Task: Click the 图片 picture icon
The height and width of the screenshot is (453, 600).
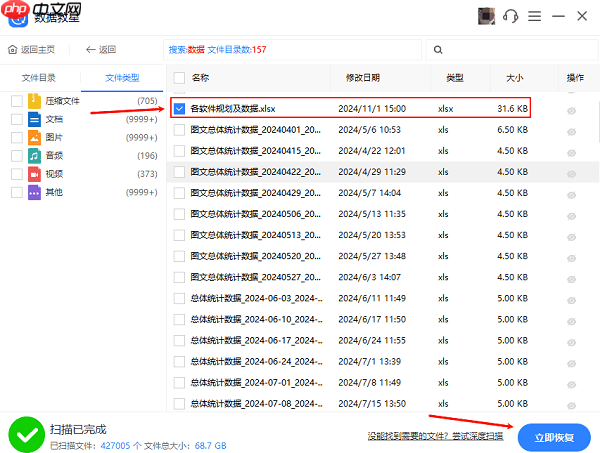Action: [x=34, y=137]
